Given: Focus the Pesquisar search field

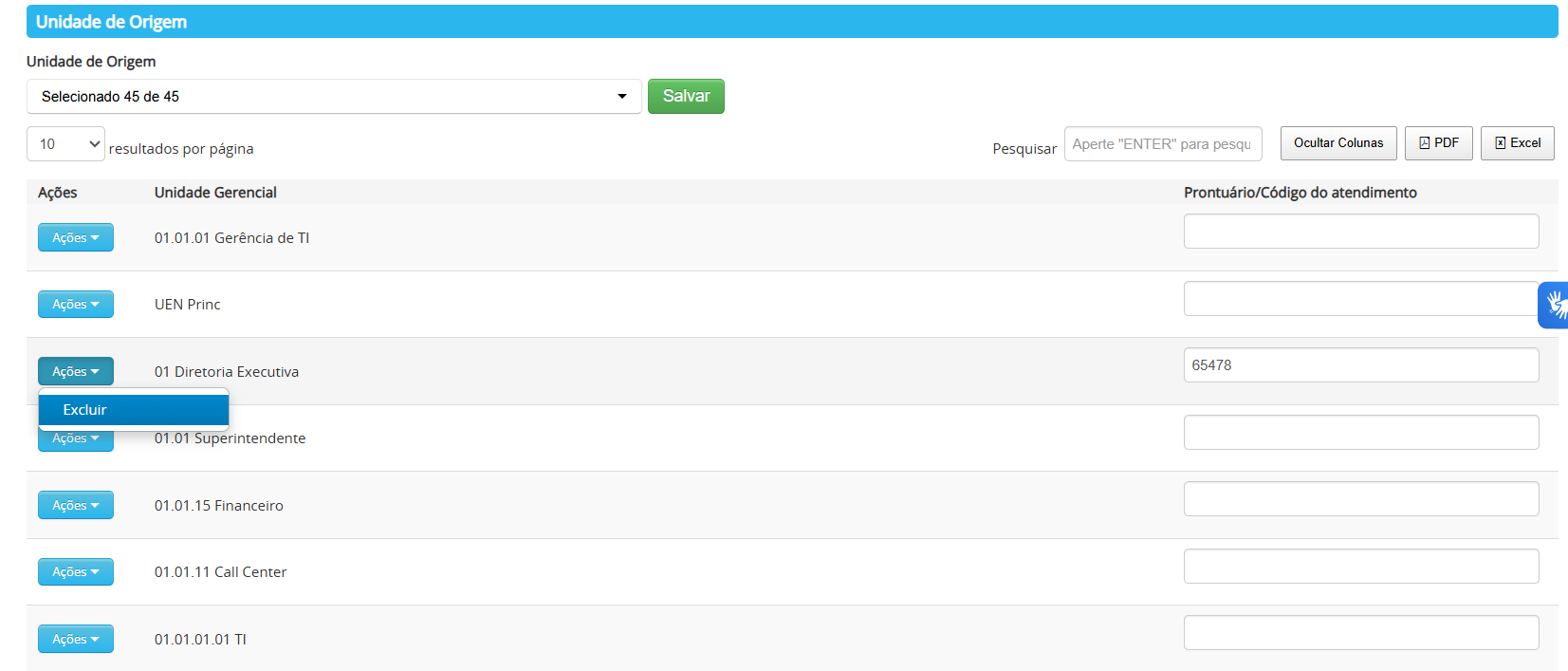Looking at the screenshot, I should (x=1162, y=144).
